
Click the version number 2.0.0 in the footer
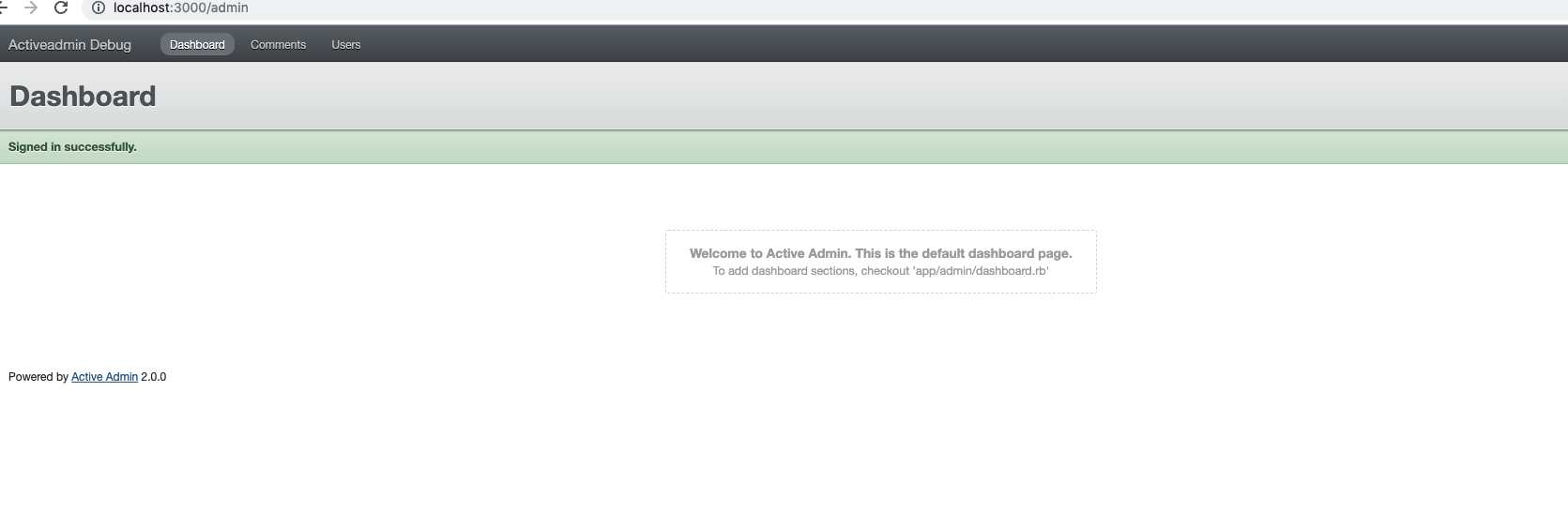(154, 377)
